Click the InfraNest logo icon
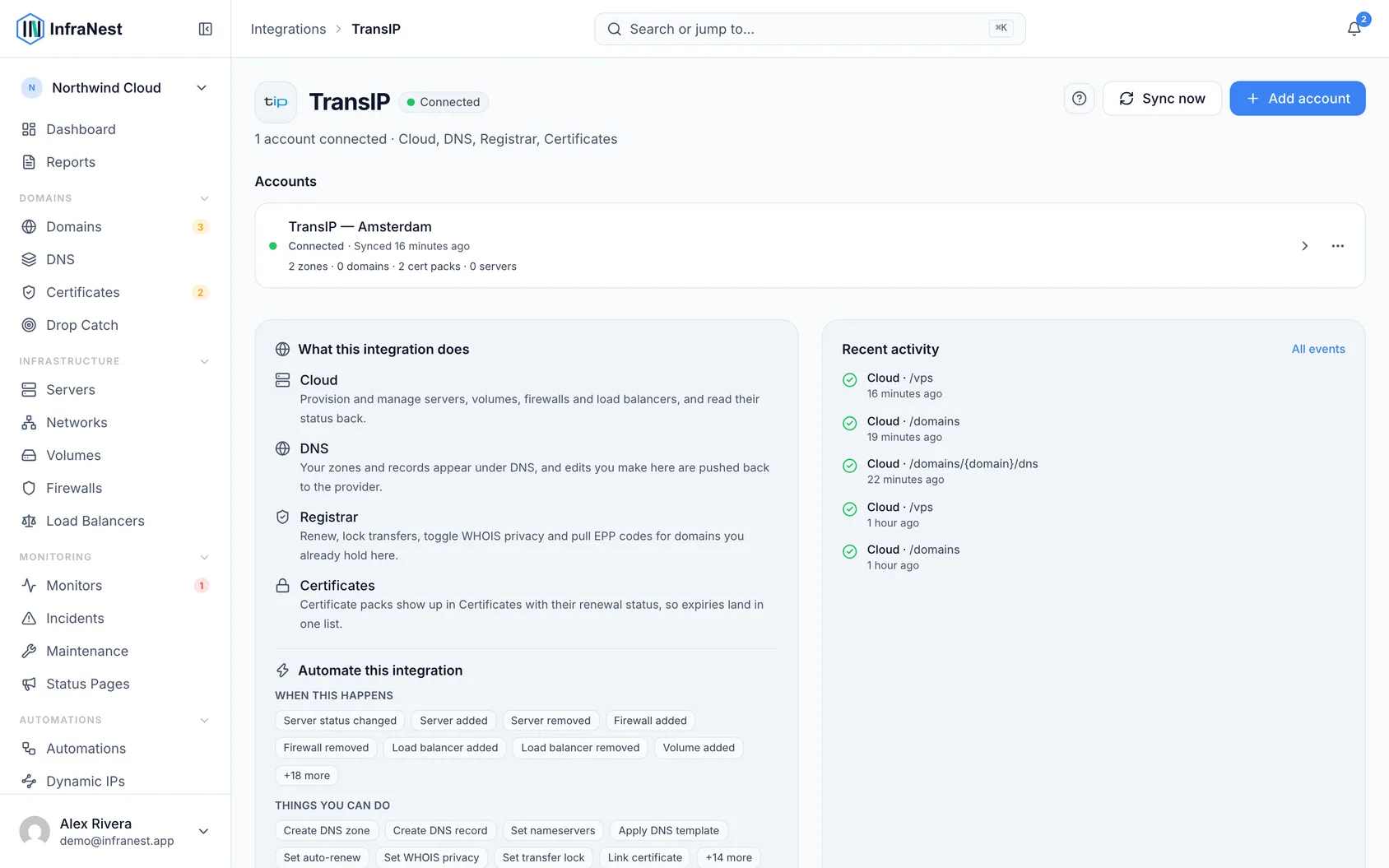Screen dimensions: 1389x868 coord(30,29)
